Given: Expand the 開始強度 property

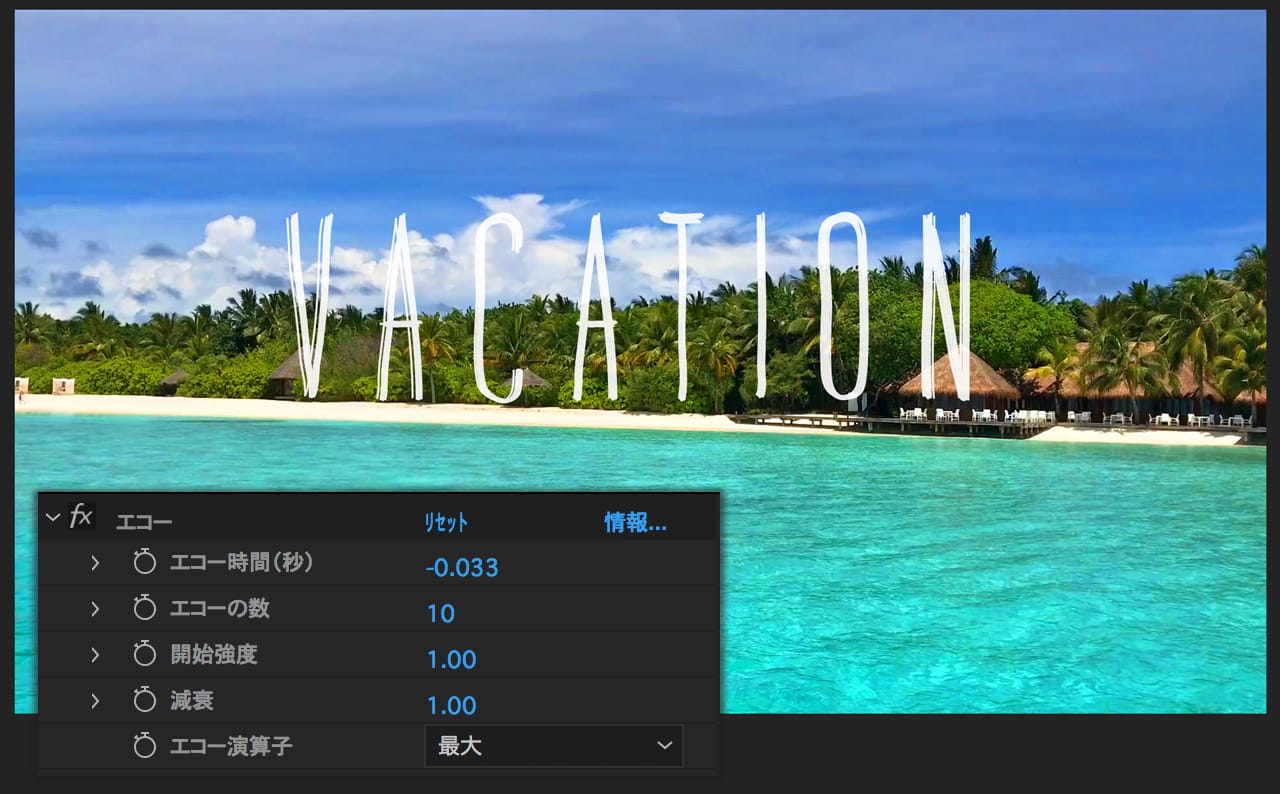Looking at the screenshot, I should [x=95, y=655].
